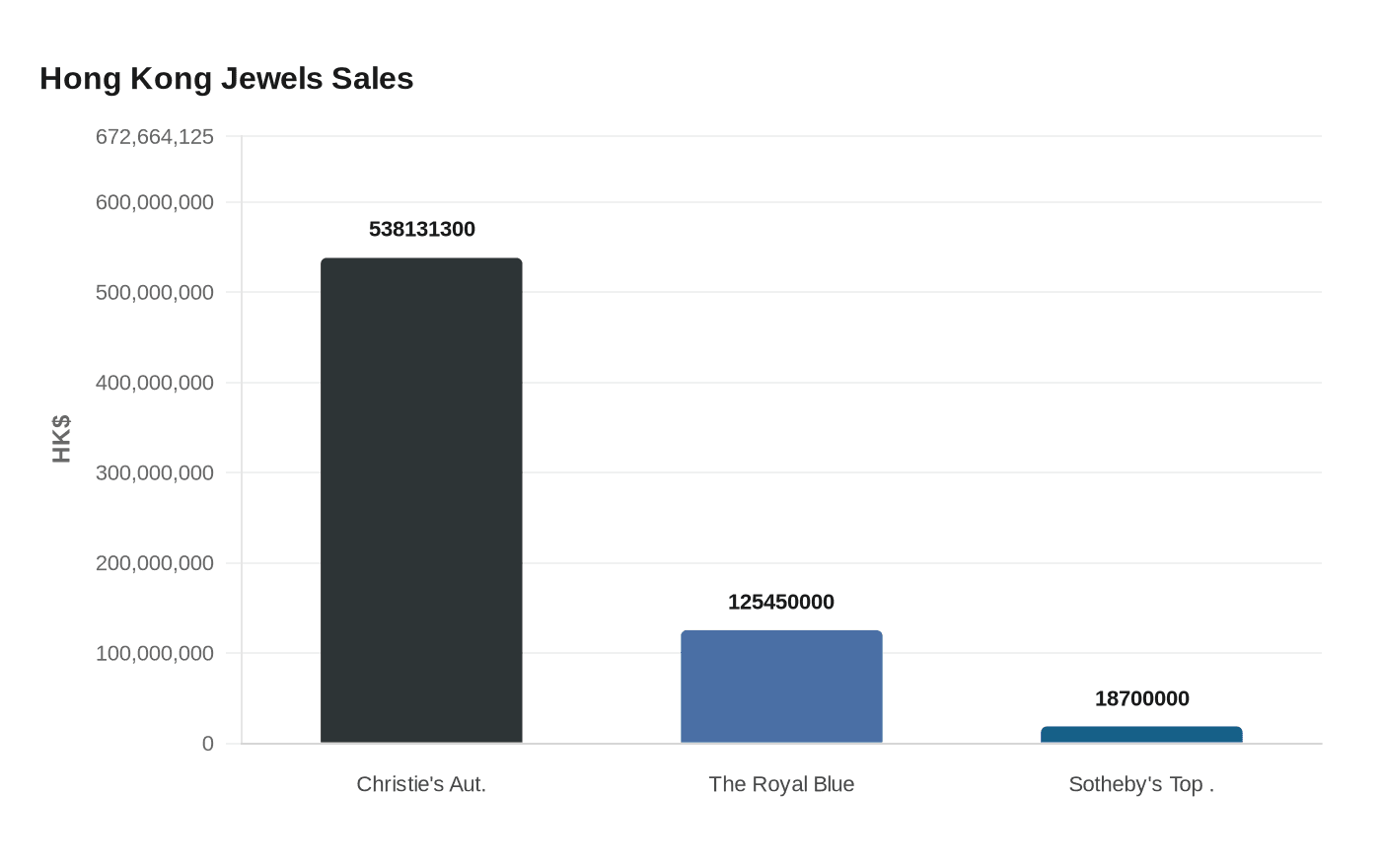Click the 600,000,000 axis tick label
Viewport: 1381px width, 868px height.
coord(155,202)
